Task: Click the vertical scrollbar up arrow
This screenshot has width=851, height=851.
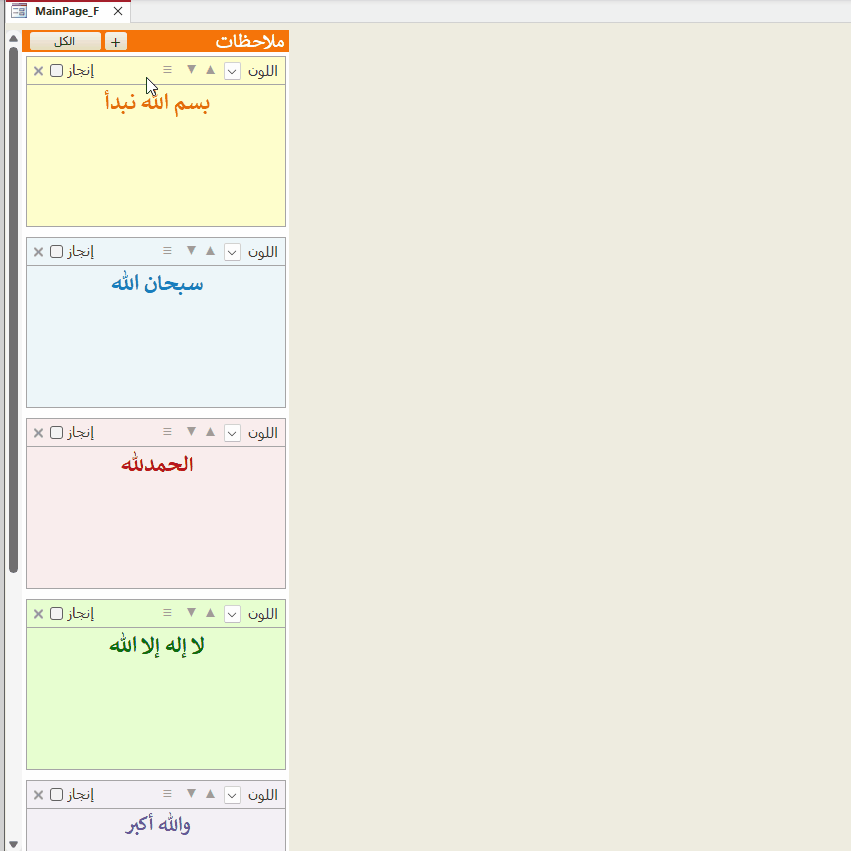Action: pyautogui.click(x=13, y=38)
